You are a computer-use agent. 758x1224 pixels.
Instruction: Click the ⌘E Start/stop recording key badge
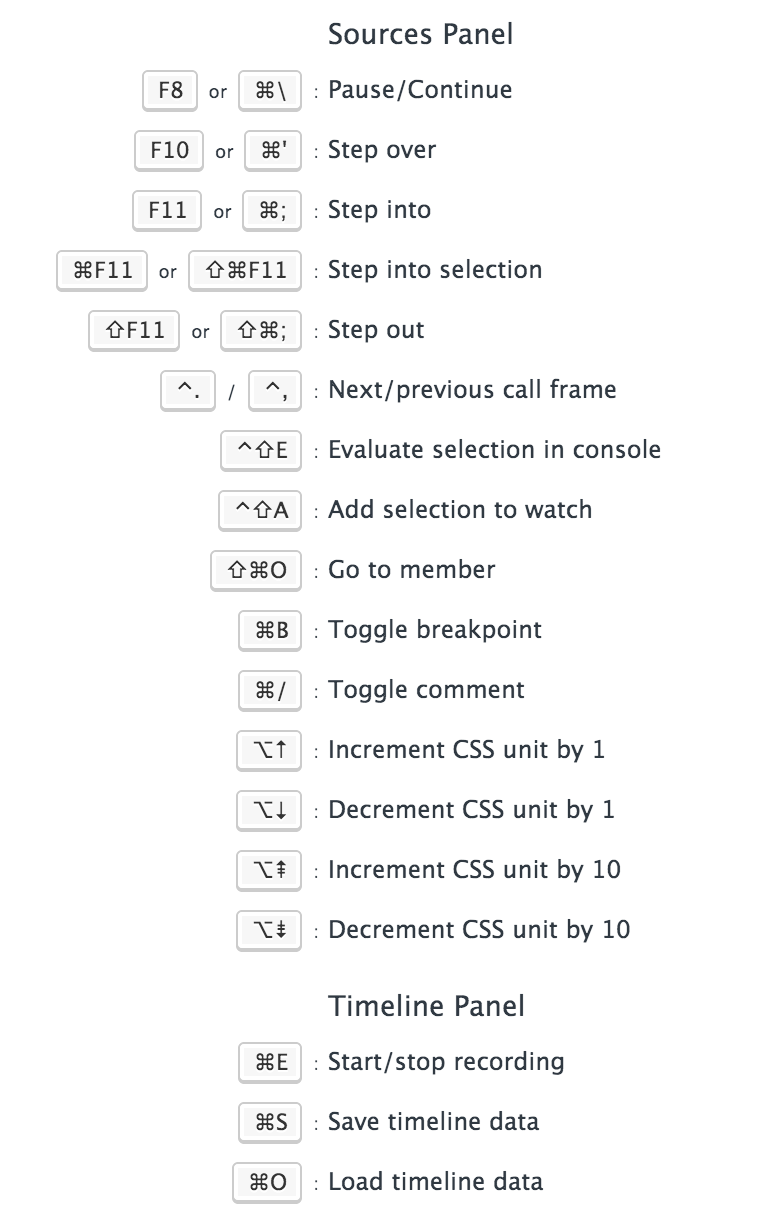pos(271,1062)
